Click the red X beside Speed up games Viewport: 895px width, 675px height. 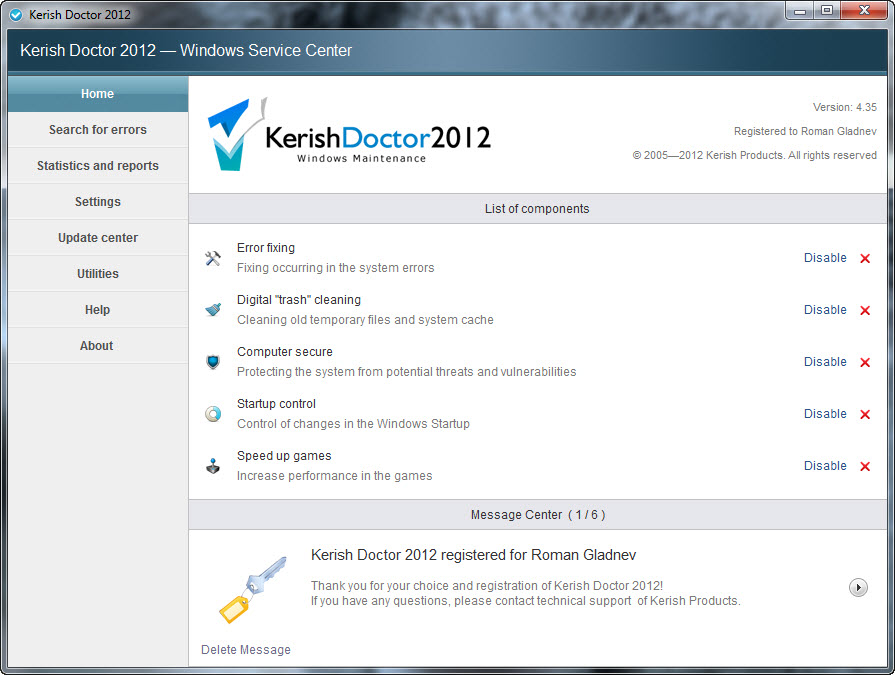pyautogui.click(x=865, y=466)
